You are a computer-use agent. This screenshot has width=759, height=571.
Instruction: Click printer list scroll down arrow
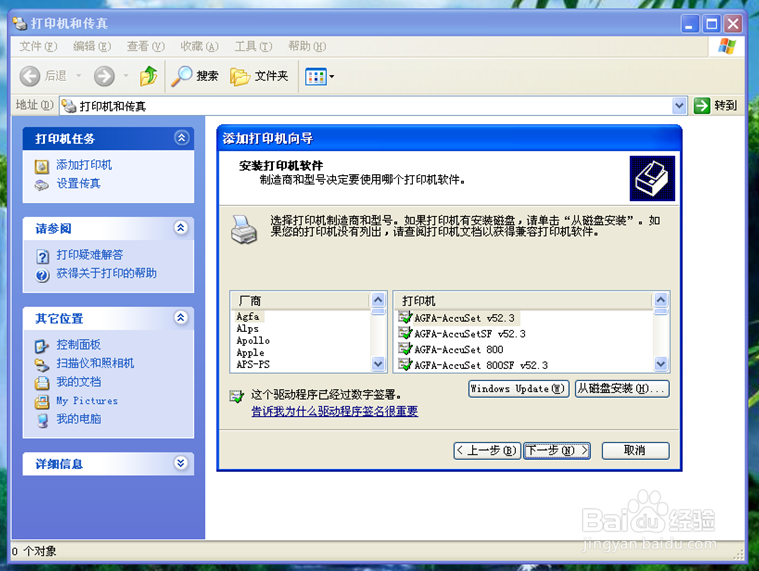point(661,363)
